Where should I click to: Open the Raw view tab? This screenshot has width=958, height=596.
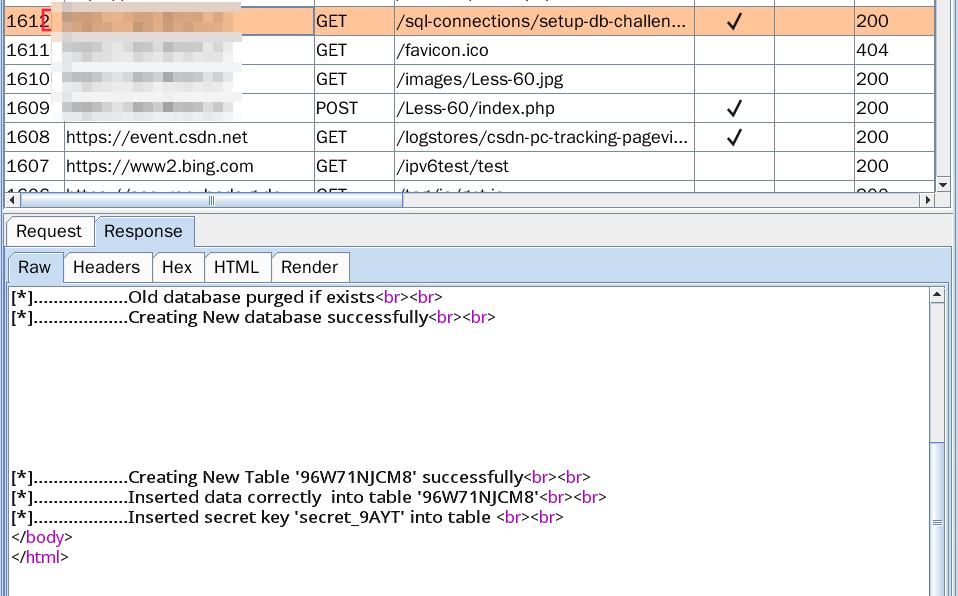pyautogui.click(x=35, y=268)
